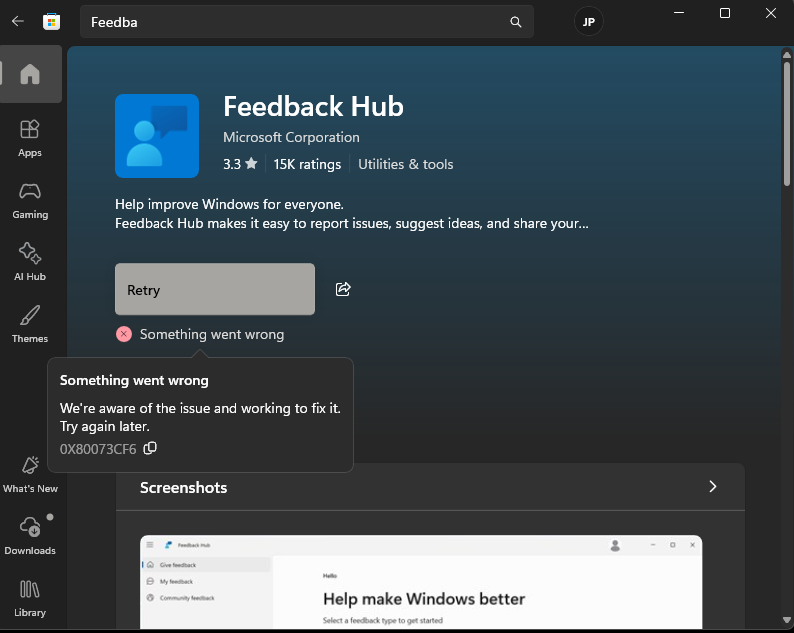Click the app description text
Image resolution: width=794 pixels, height=633 pixels.
351,214
